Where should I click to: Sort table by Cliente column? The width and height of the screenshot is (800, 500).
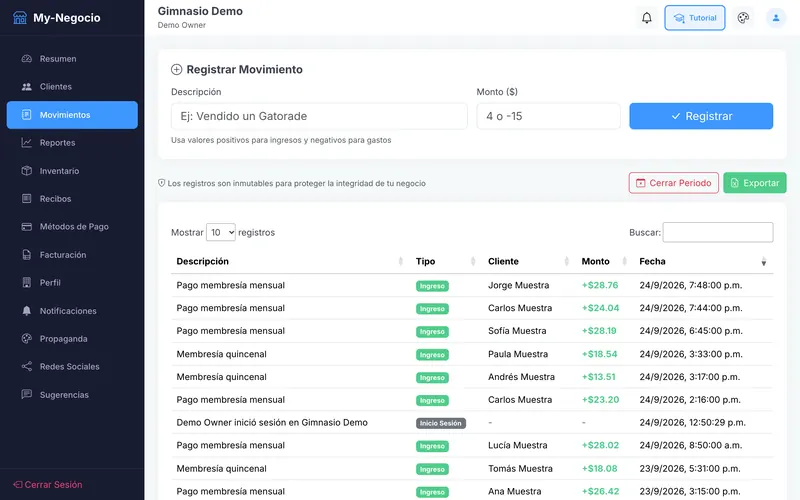[529, 261]
